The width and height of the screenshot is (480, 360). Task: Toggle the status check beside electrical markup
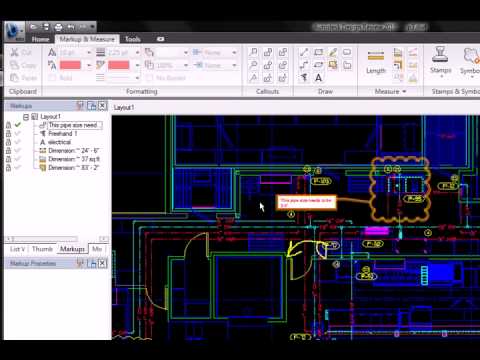pyautogui.click(x=18, y=142)
